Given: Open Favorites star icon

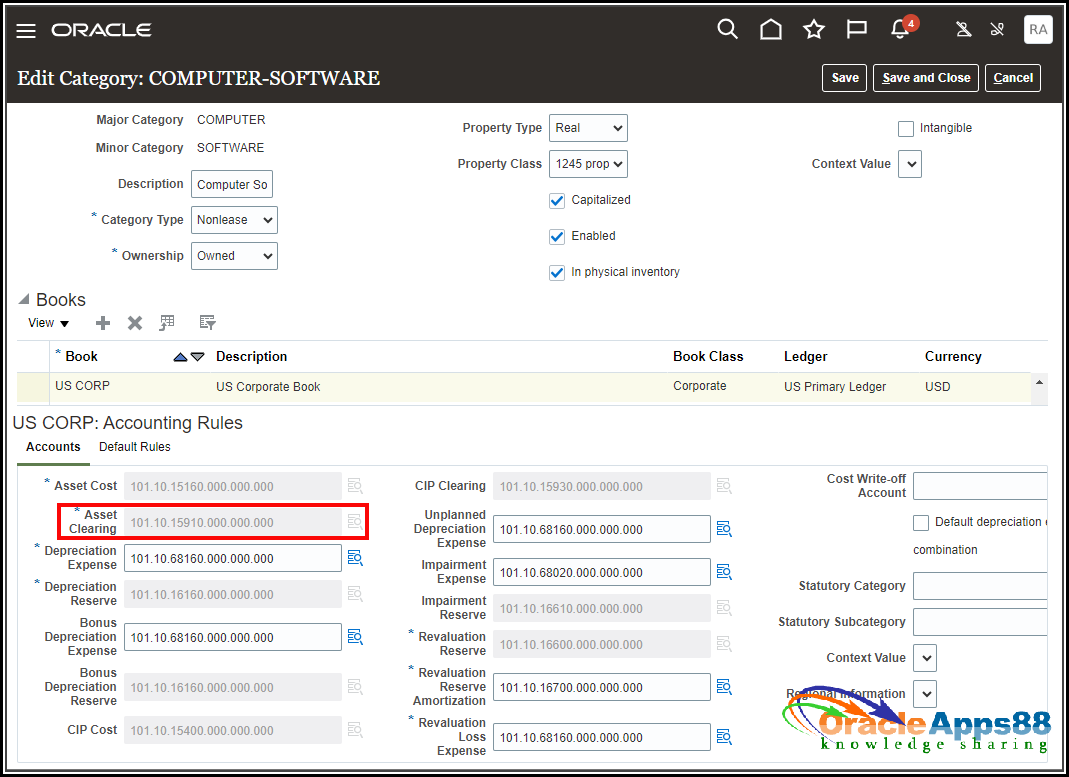Looking at the screenshot, I should [x=813, y=29].
